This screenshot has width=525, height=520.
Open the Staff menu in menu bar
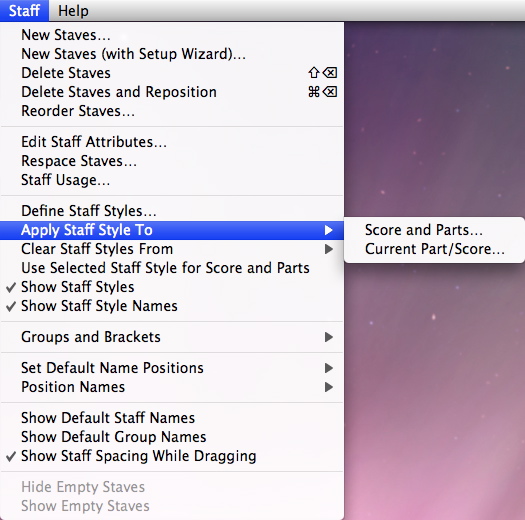click(x=24, y=10)
